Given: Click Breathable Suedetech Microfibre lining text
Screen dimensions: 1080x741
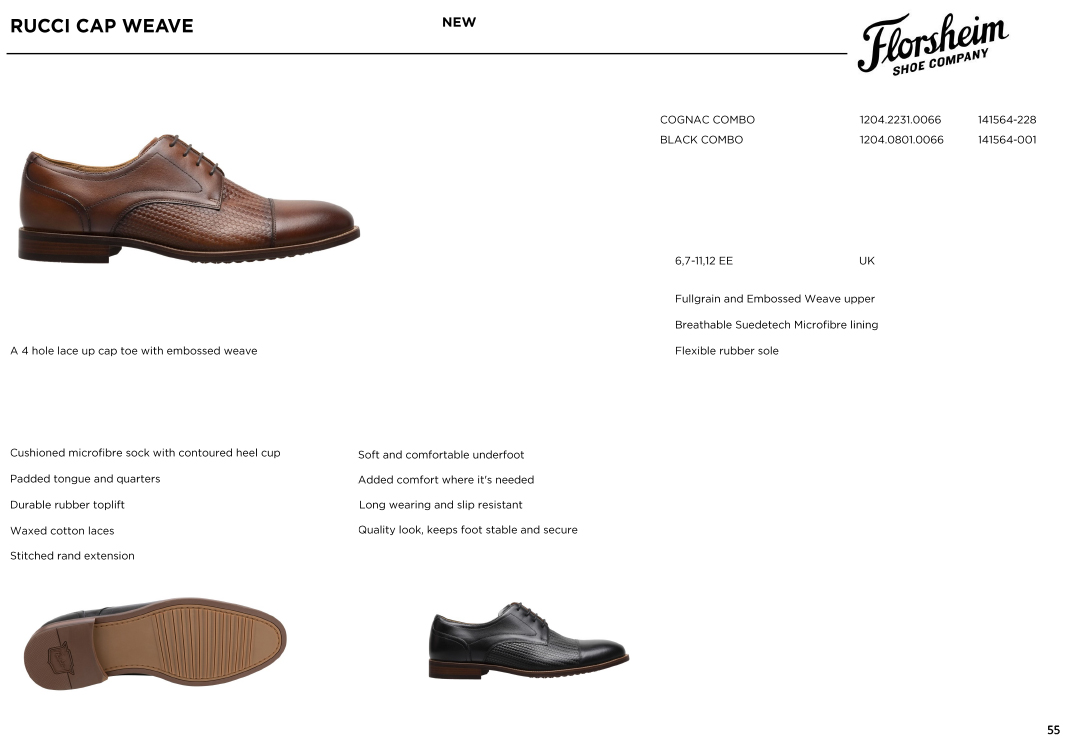Looking at the screenshot, I should pyautogui.click(x=776, y=325).
